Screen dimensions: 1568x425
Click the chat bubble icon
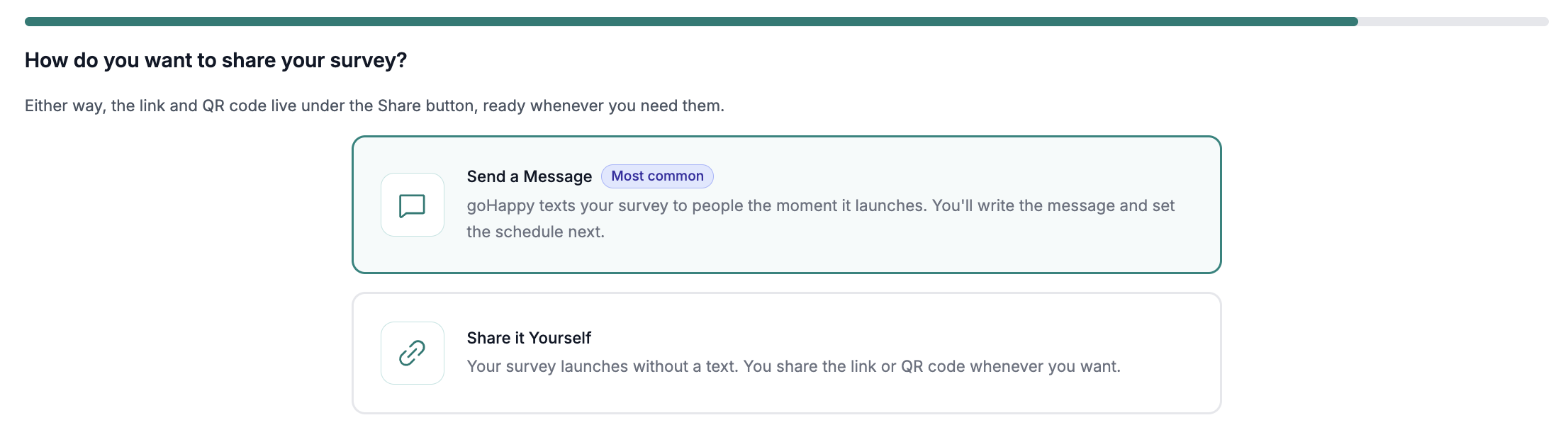point(412,205)
